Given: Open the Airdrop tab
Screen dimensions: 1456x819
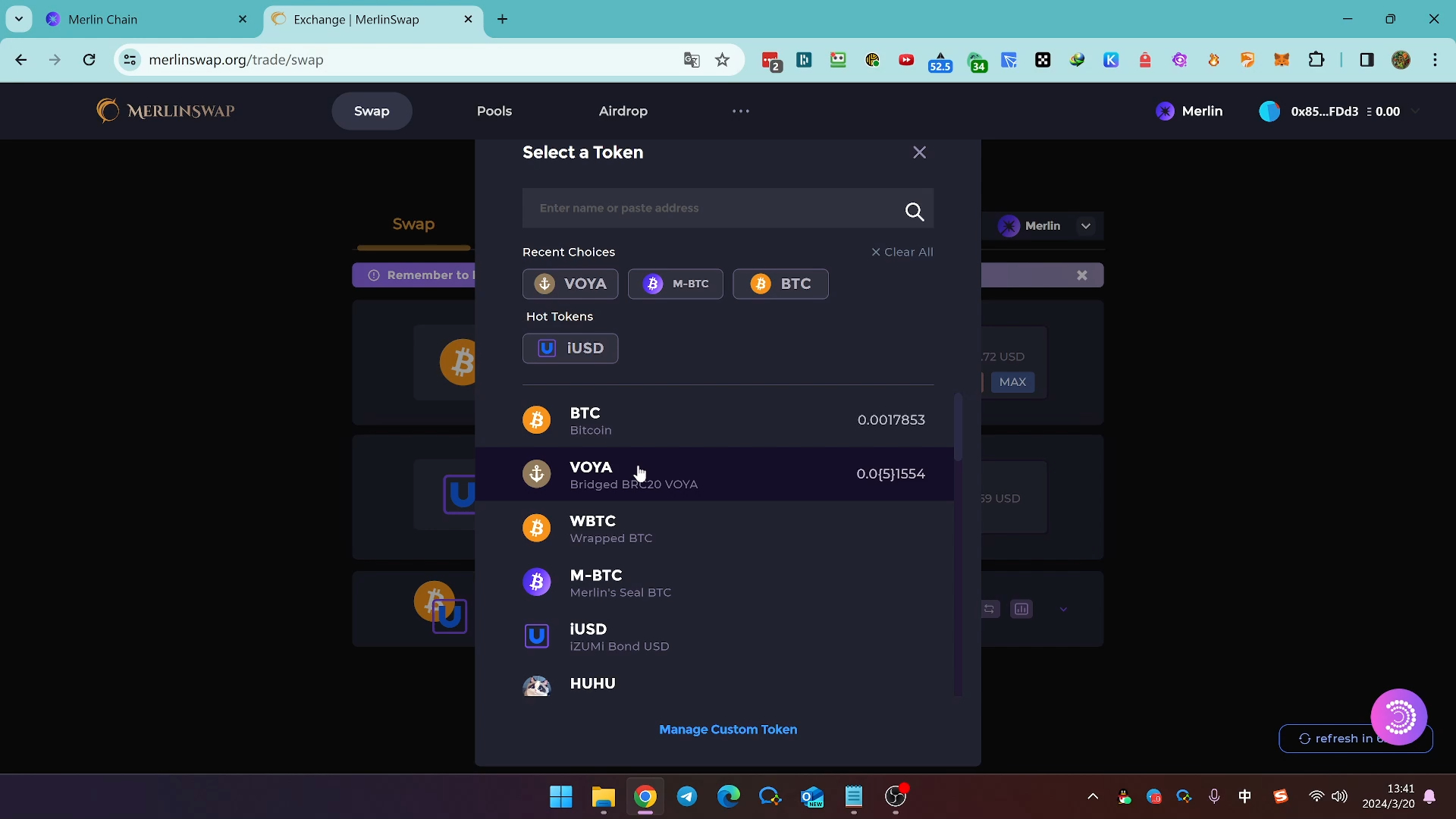Looking at the screenshot, I should pyautogui.click(x=623, y=110).
